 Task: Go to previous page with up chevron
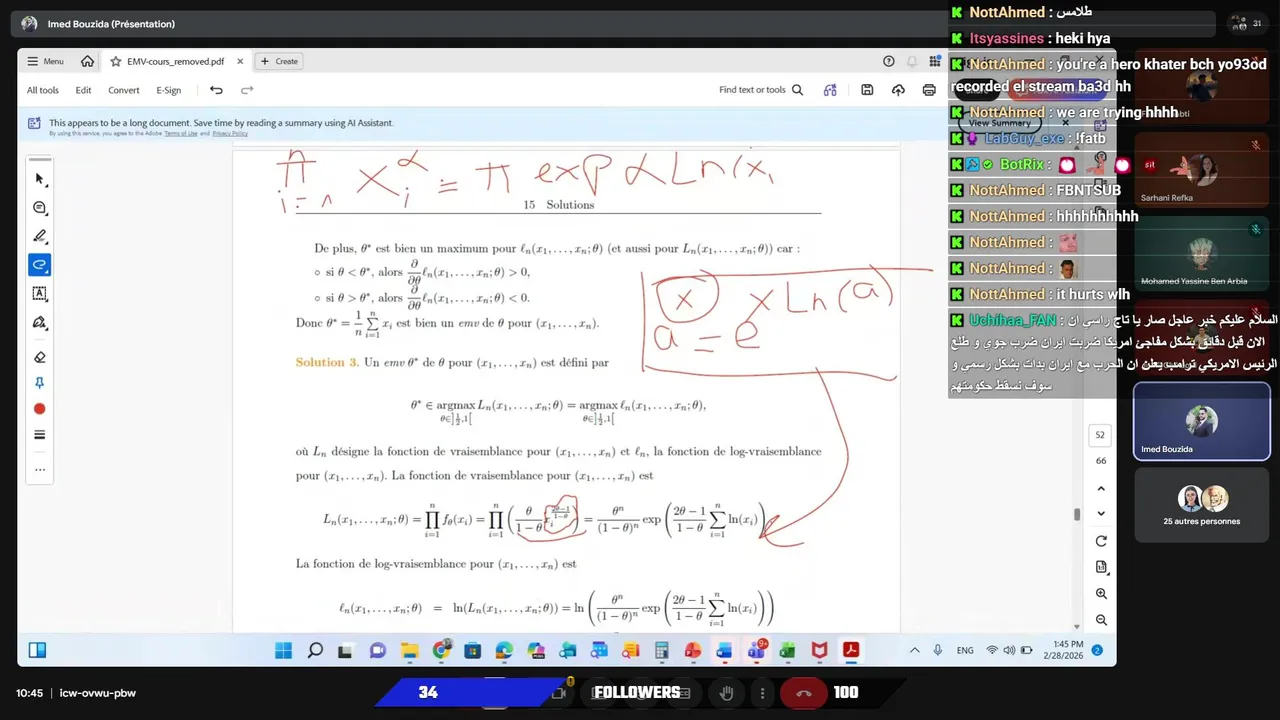point(1101,488)
